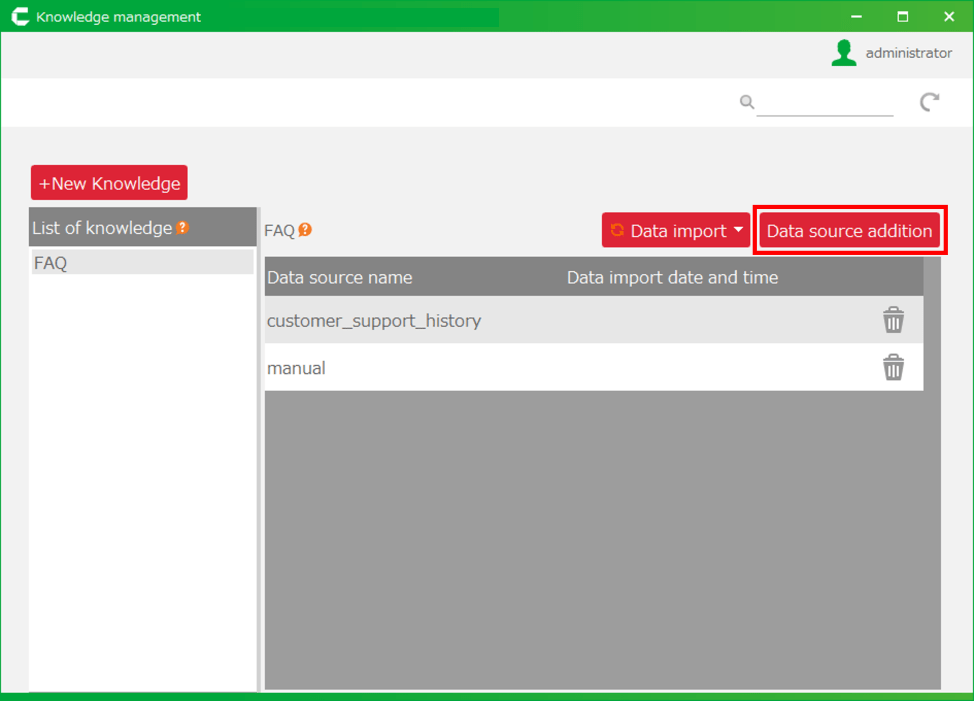
Task: Minimize the Knowledge management window
Action: (x=856, y=17)
